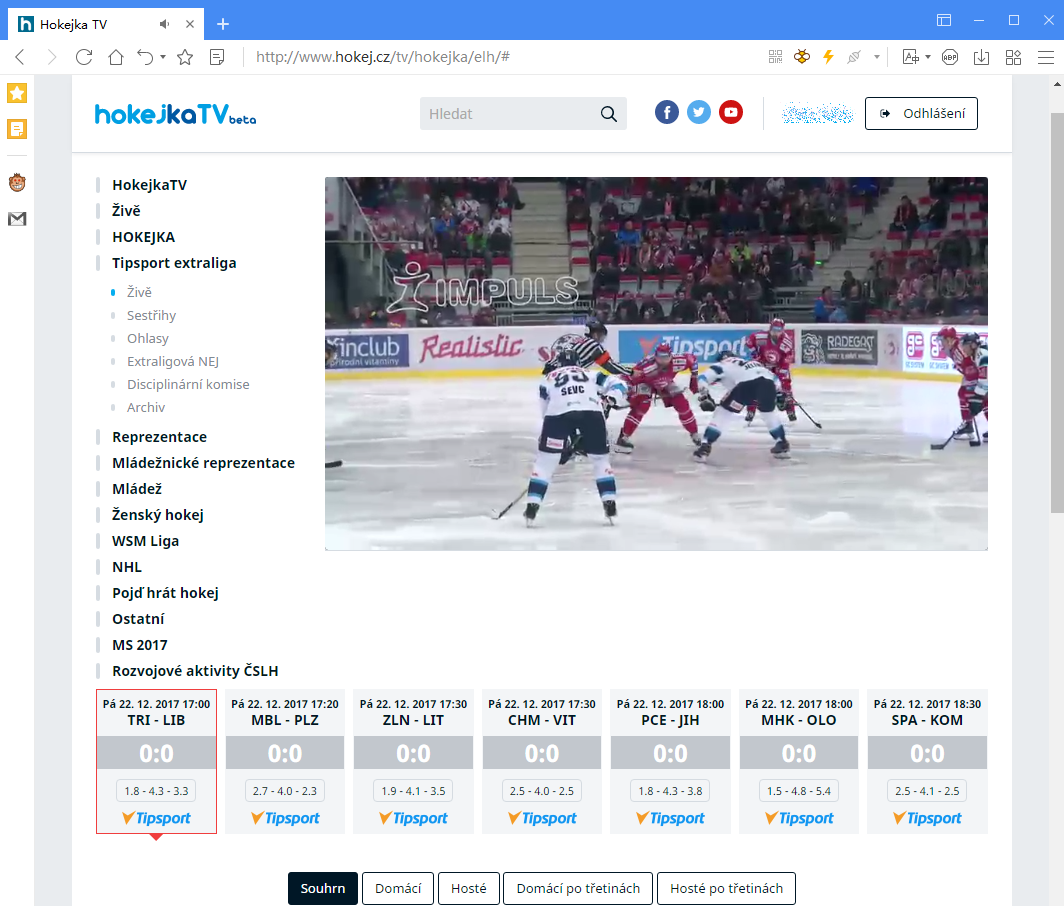This screenshot has height=906, width=1064.
Task: Open a new browser tab
Action: (x=223, y=23)
